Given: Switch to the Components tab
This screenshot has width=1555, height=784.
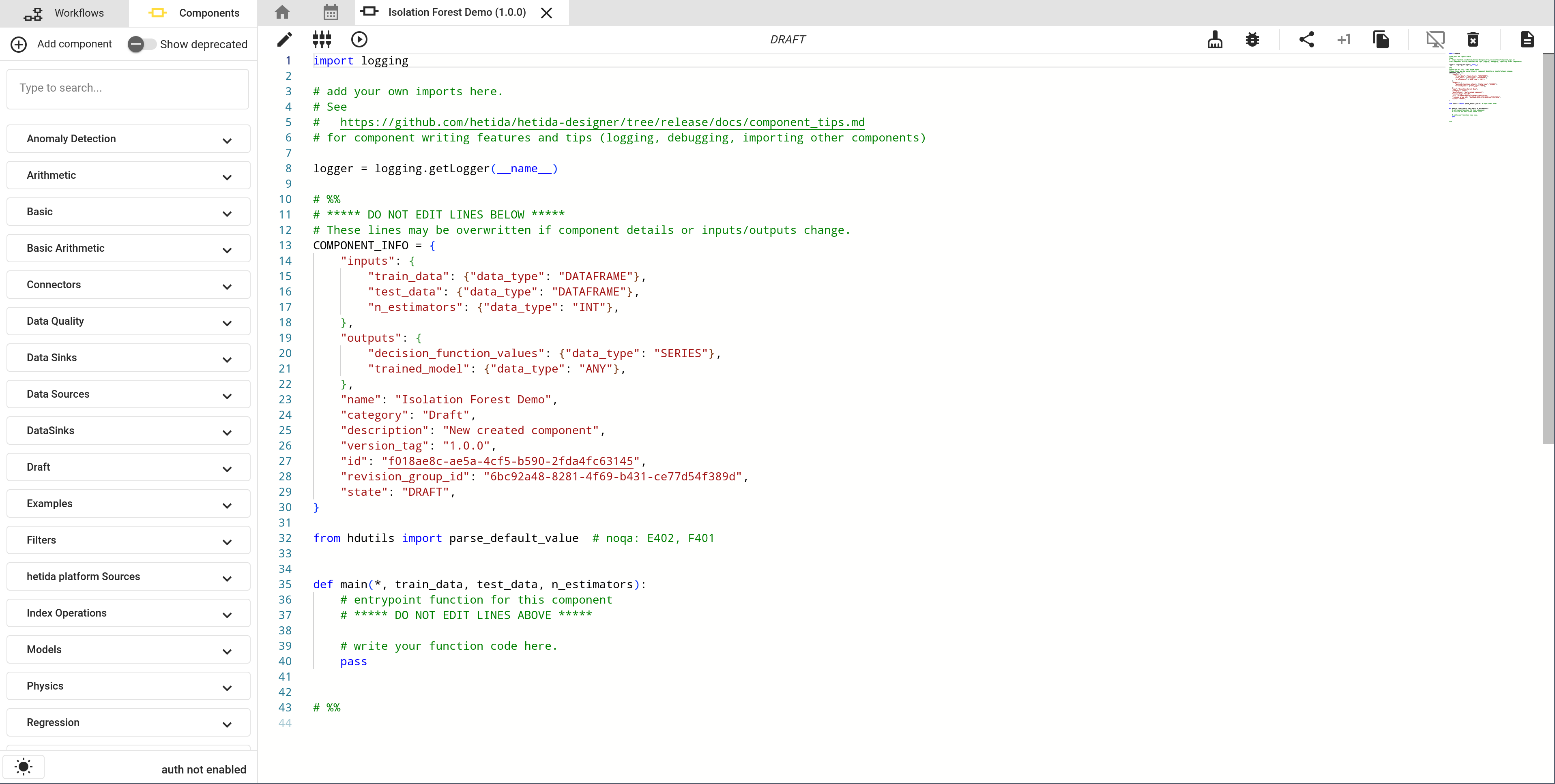Looking at the screenshot, I should pos(193,13).
